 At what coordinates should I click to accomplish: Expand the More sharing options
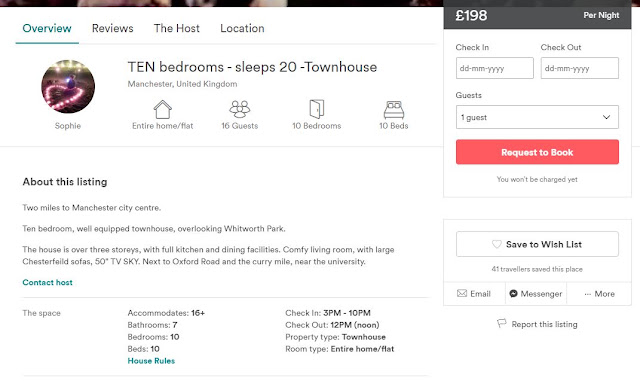tap(599, 294)
